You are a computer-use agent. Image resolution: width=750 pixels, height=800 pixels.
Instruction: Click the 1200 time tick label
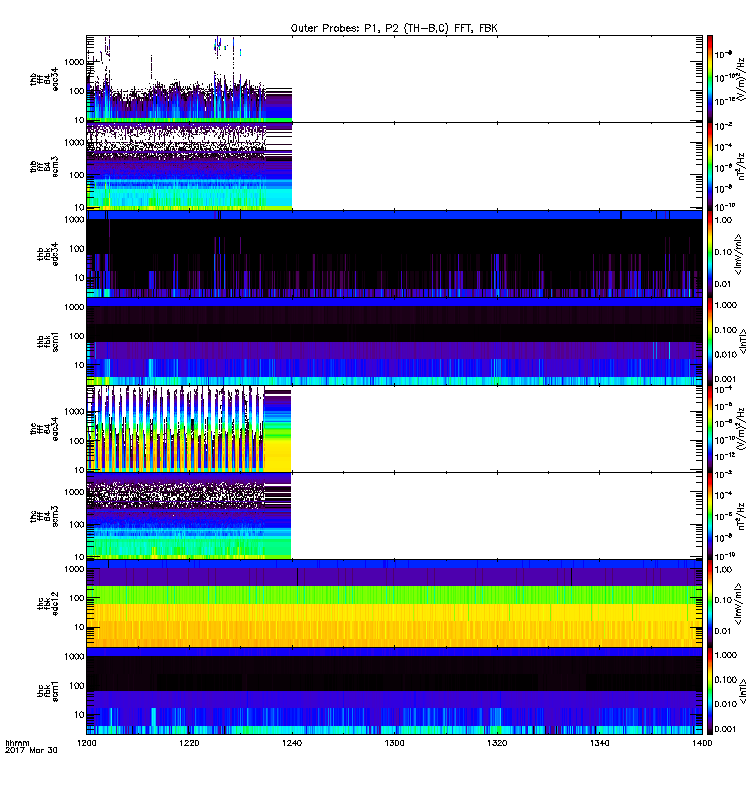(x=86, y=743)
